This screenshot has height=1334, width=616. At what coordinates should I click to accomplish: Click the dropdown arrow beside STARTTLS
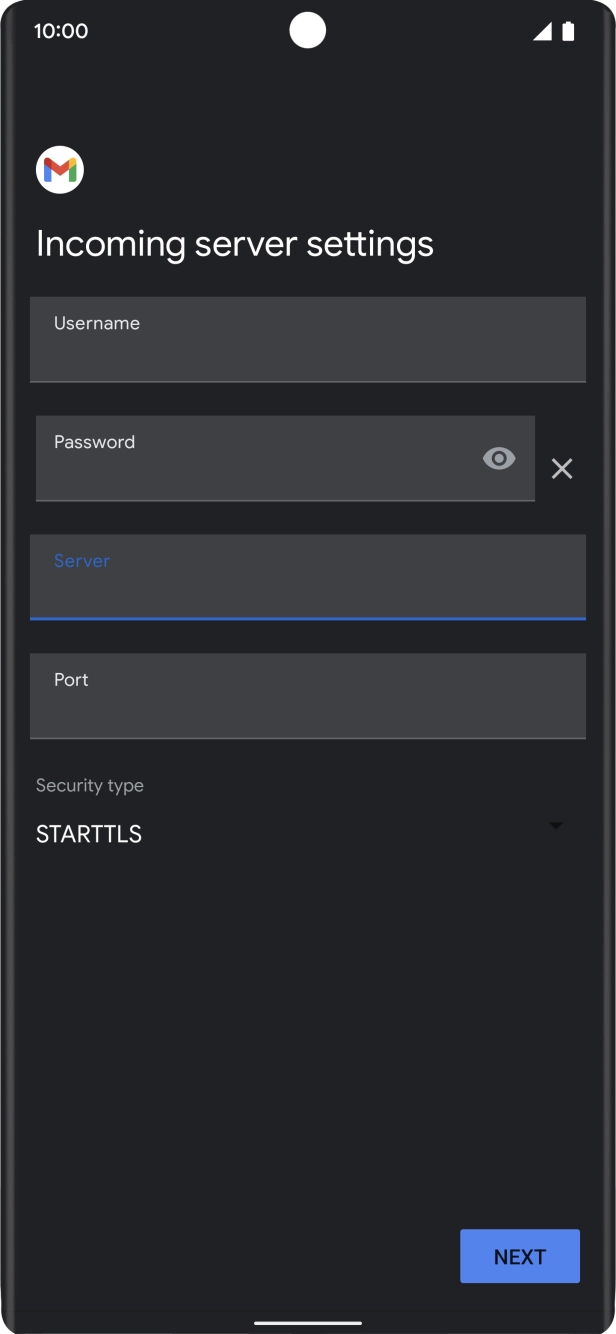[x=555, y=826]
